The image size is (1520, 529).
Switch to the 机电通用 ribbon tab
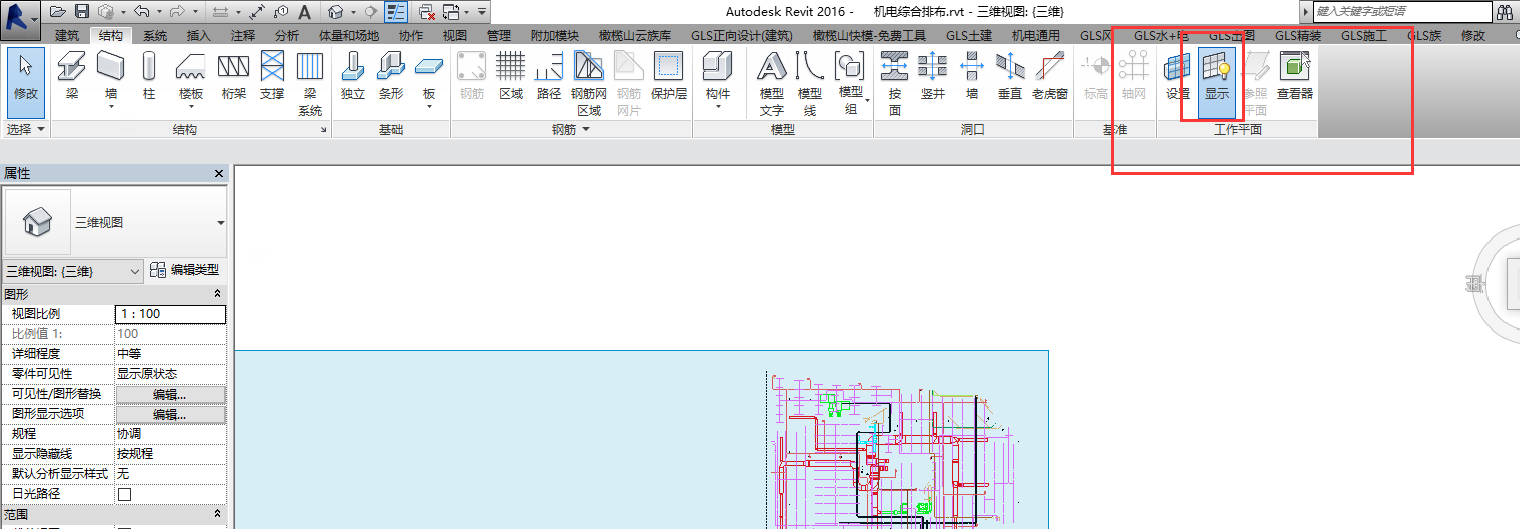pyautogui.click(x=1035, y=35)
